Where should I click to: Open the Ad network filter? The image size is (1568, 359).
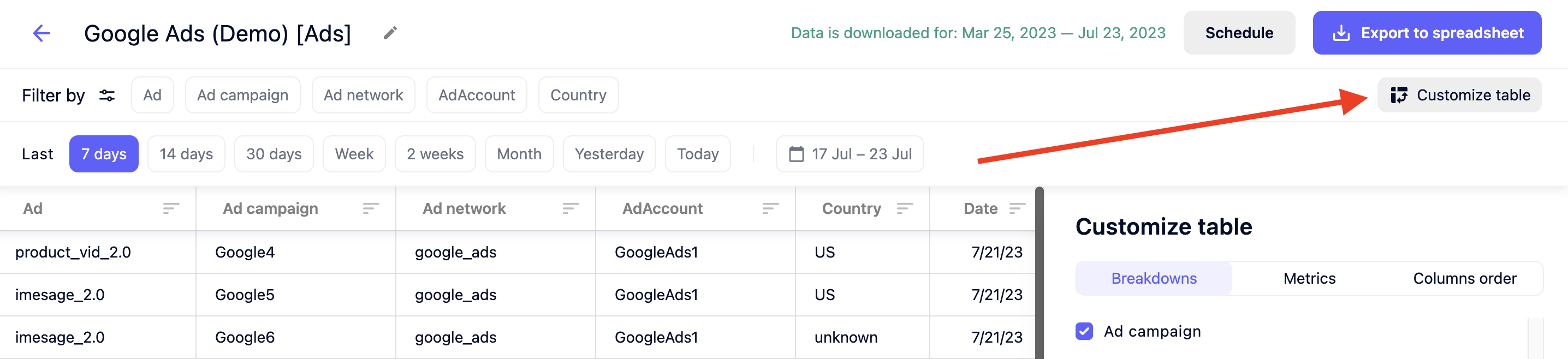[x=364, y=95]
